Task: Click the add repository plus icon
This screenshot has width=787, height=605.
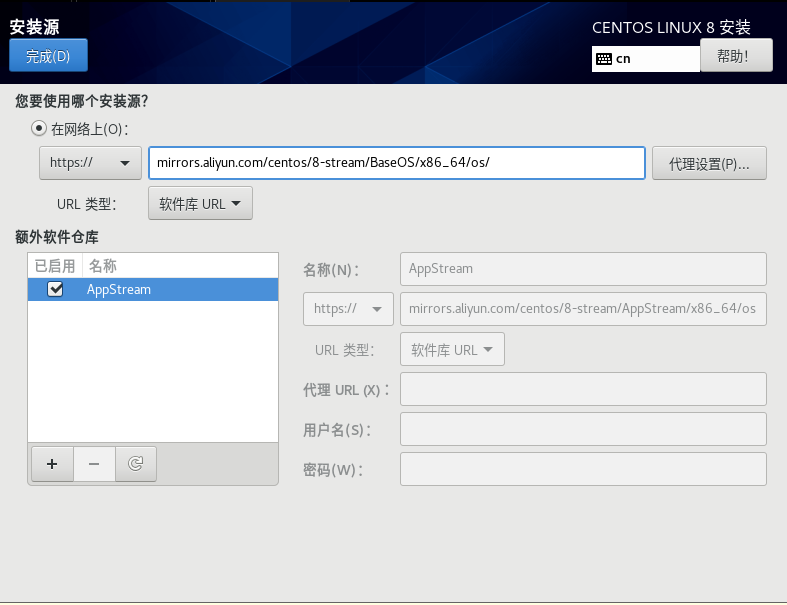Action: [52, 464]
